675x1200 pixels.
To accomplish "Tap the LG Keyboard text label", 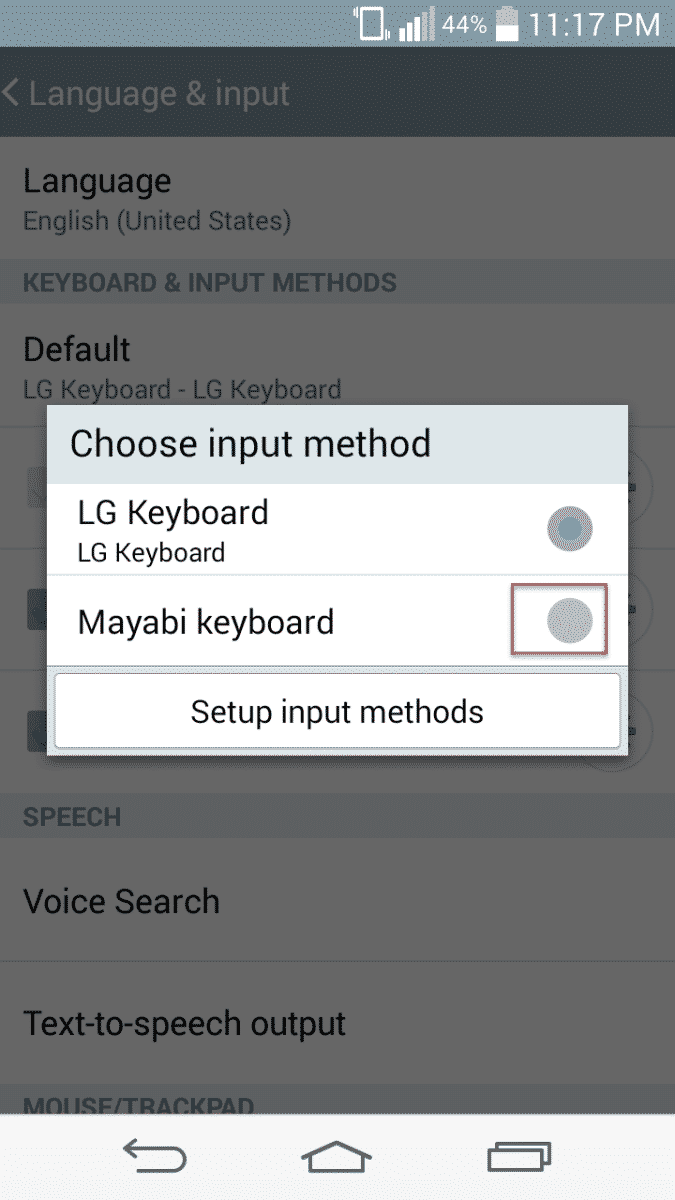I will [x=173, y=513].
